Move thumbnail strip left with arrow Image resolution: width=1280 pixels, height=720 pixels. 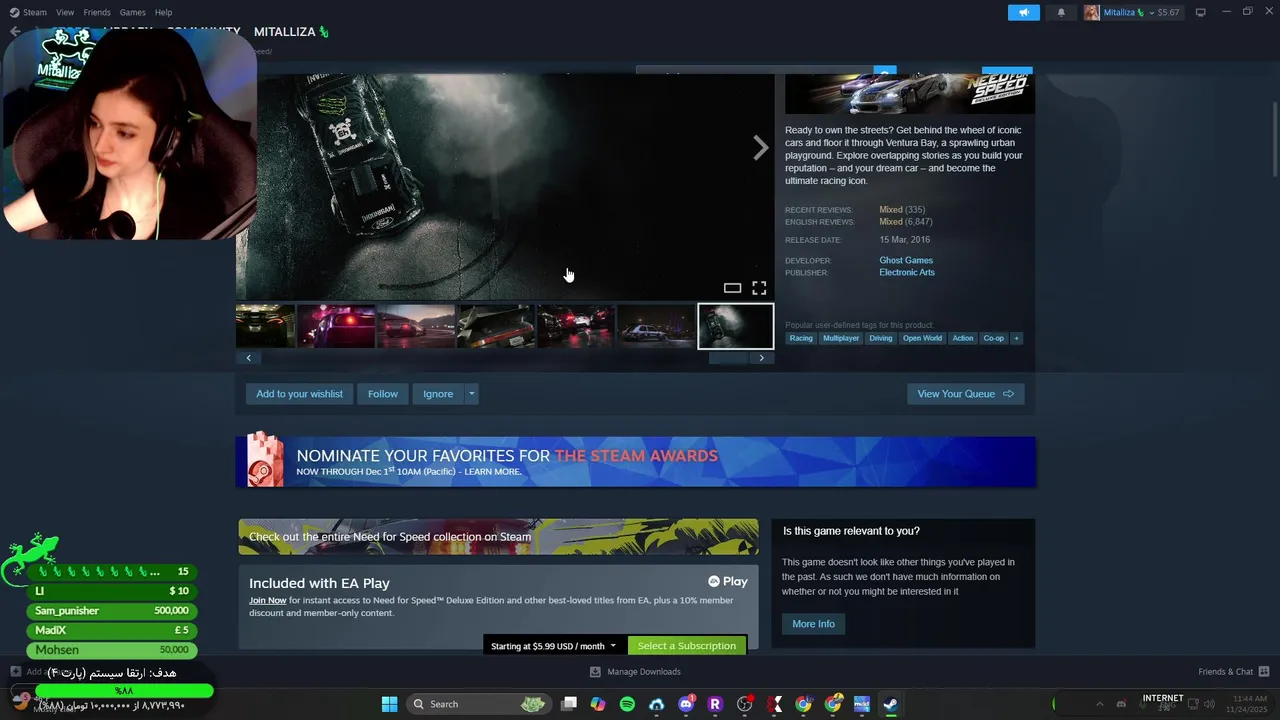pyautogui.click(x=248, y=358)
